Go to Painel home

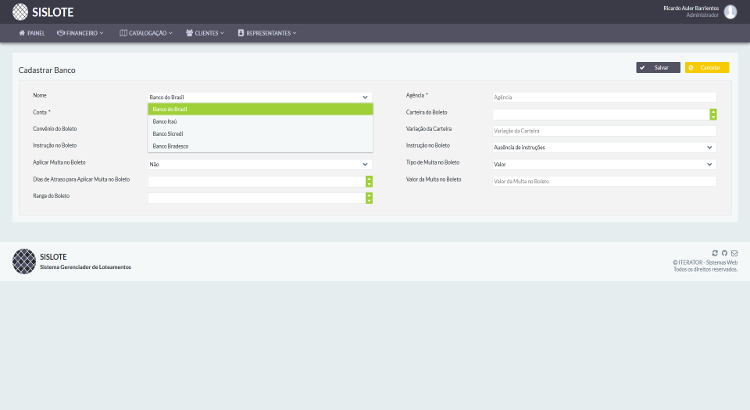coord(32,33)
